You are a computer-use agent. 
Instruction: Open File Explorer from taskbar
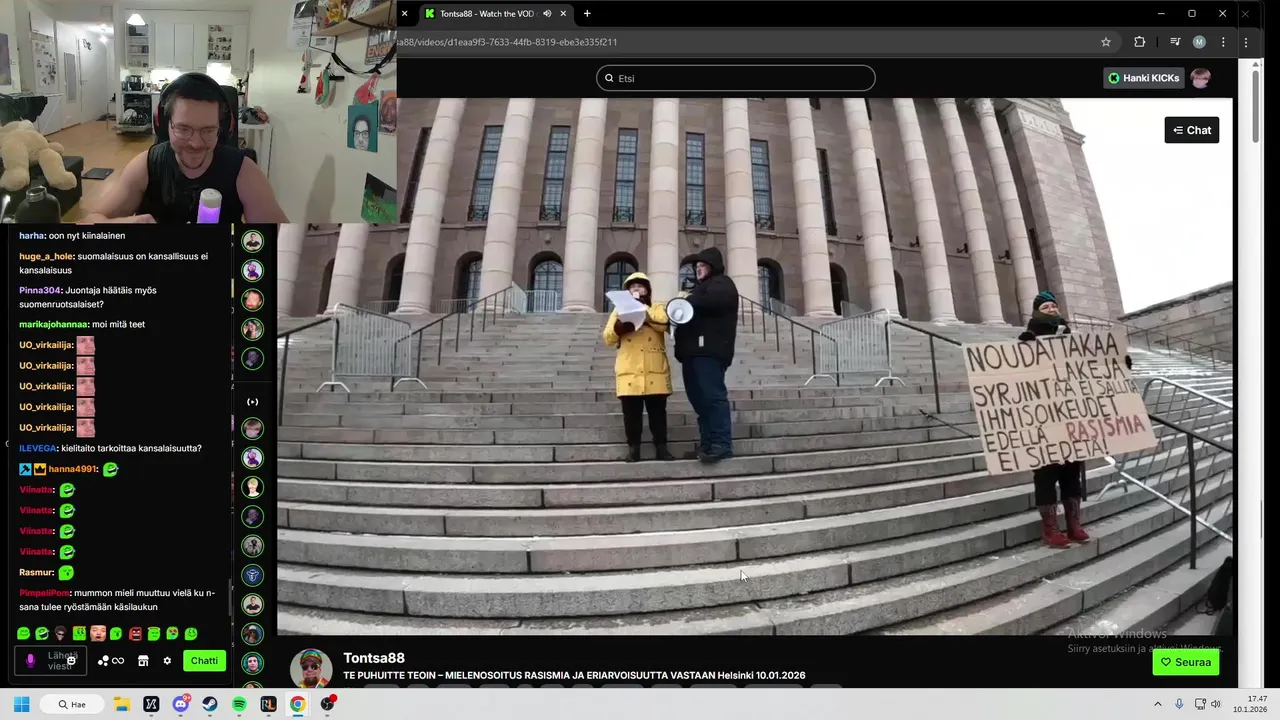(121, 704)
